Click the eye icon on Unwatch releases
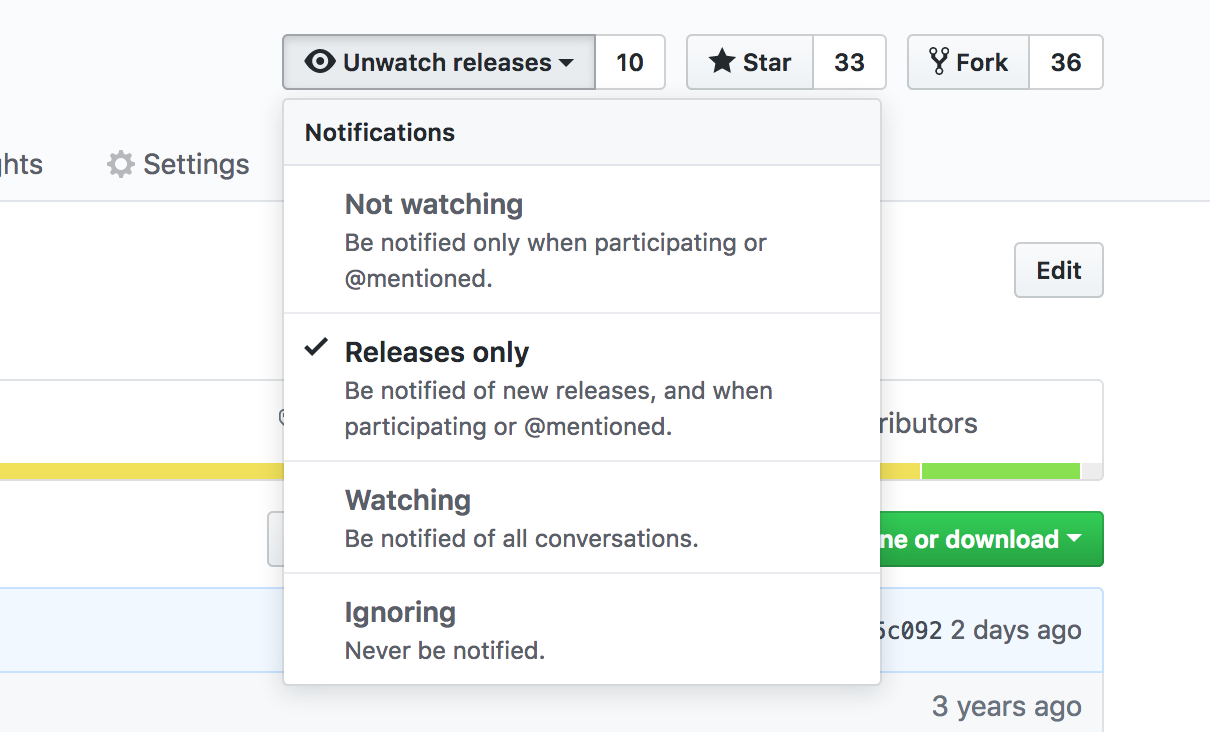 319,62
